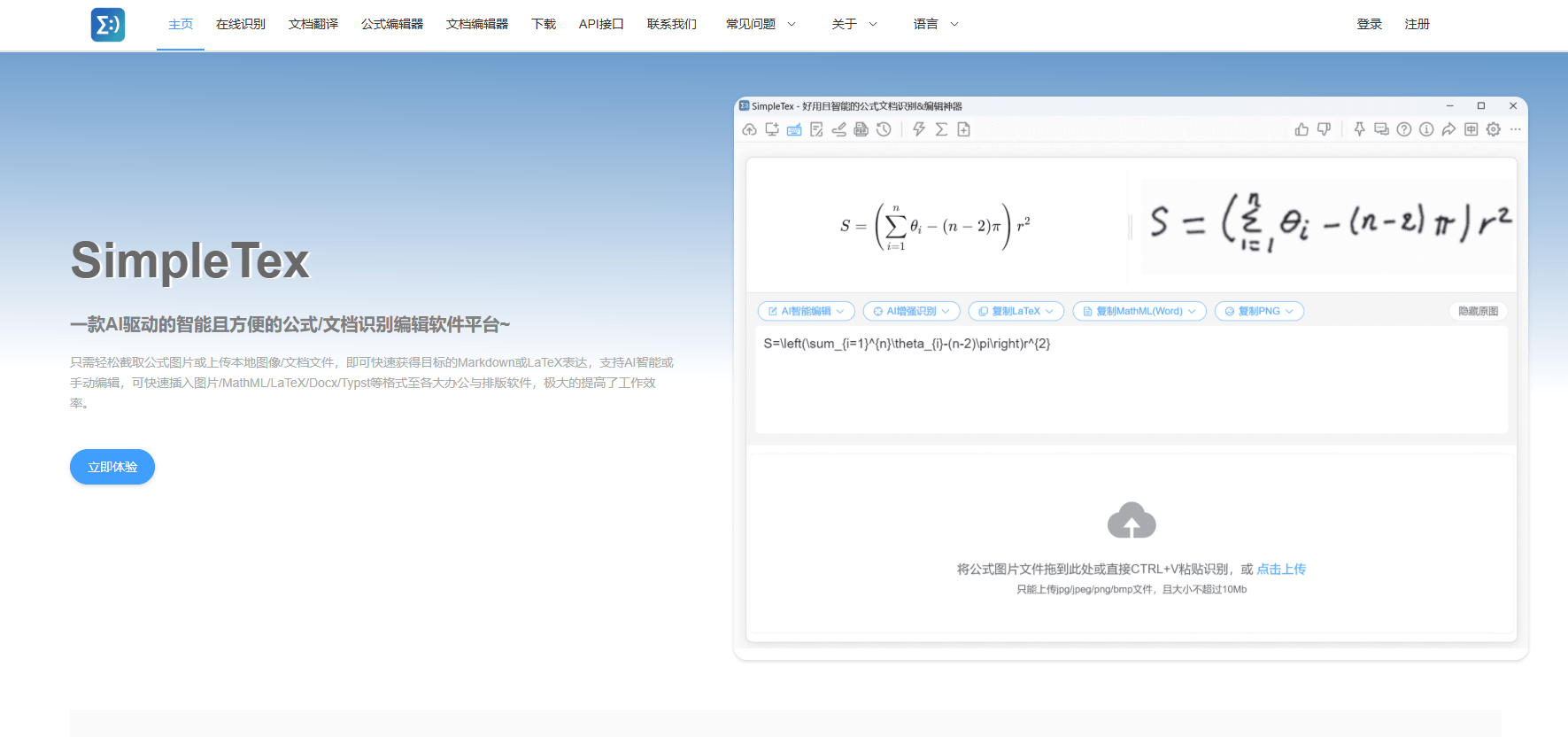Click the document edit icon in SimpleTex toolbar

(816, 129)
